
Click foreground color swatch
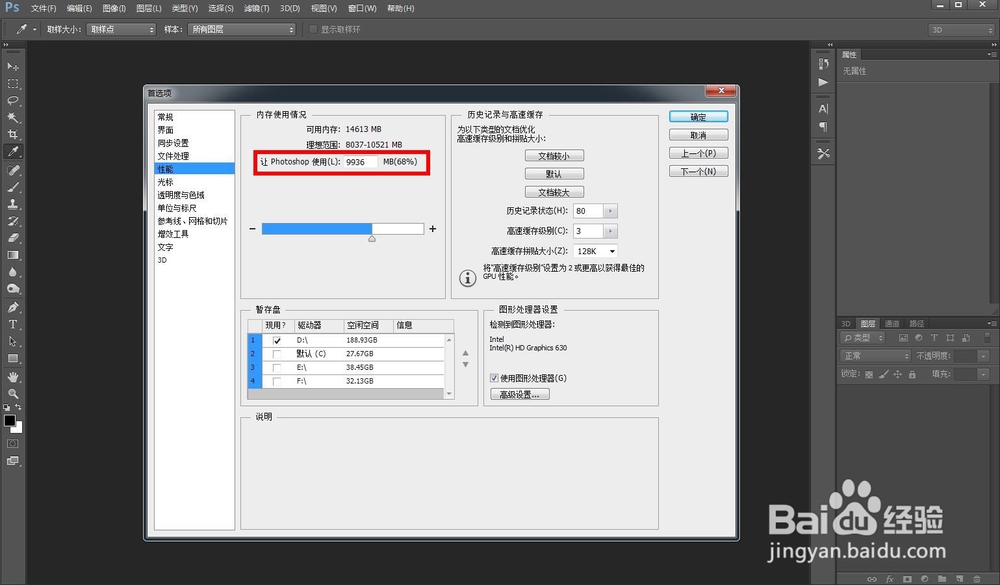pyautogui.click(x=10, y=420)
